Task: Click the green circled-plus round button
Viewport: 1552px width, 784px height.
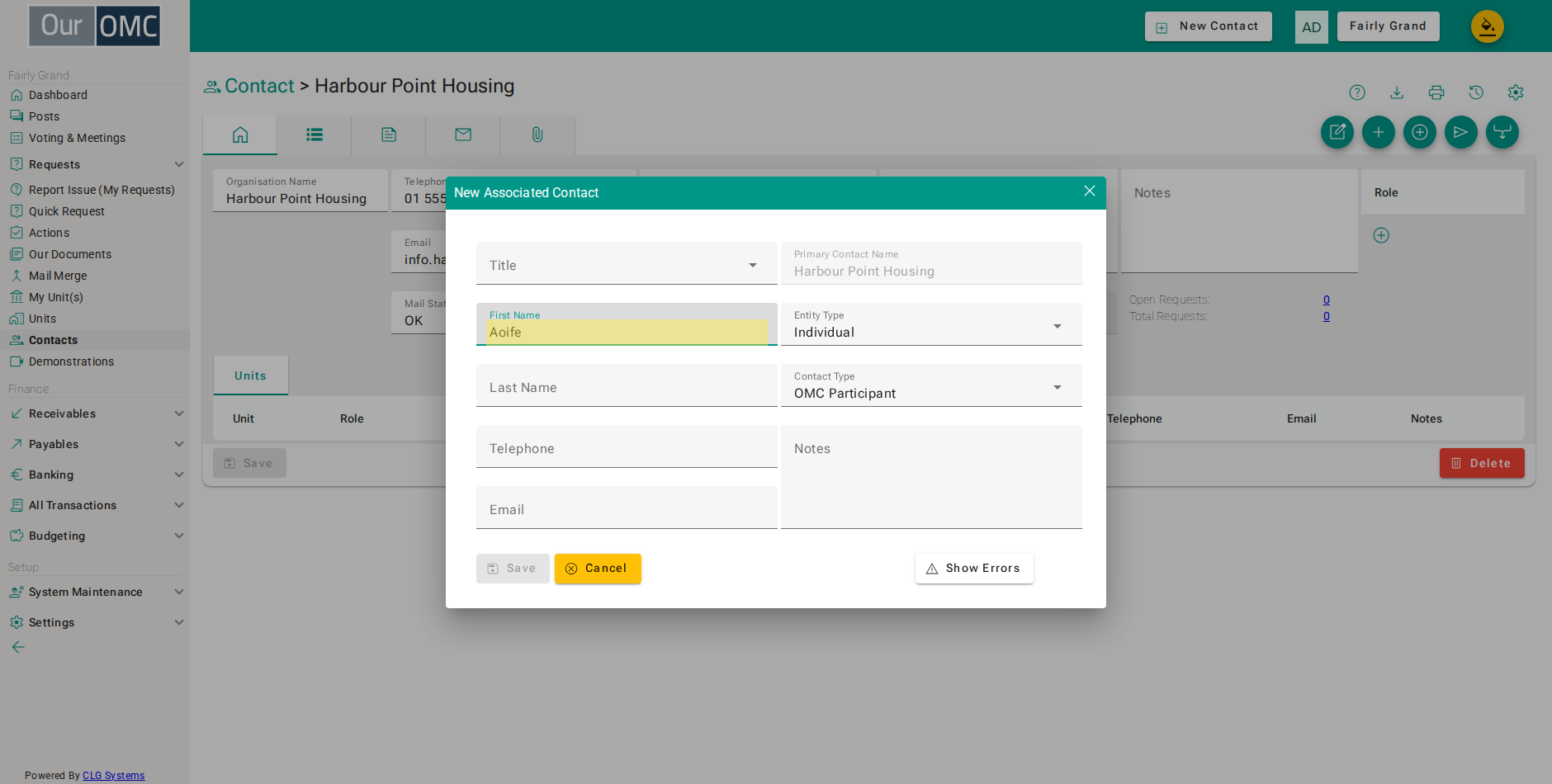Action: (x=1420, y=132)
